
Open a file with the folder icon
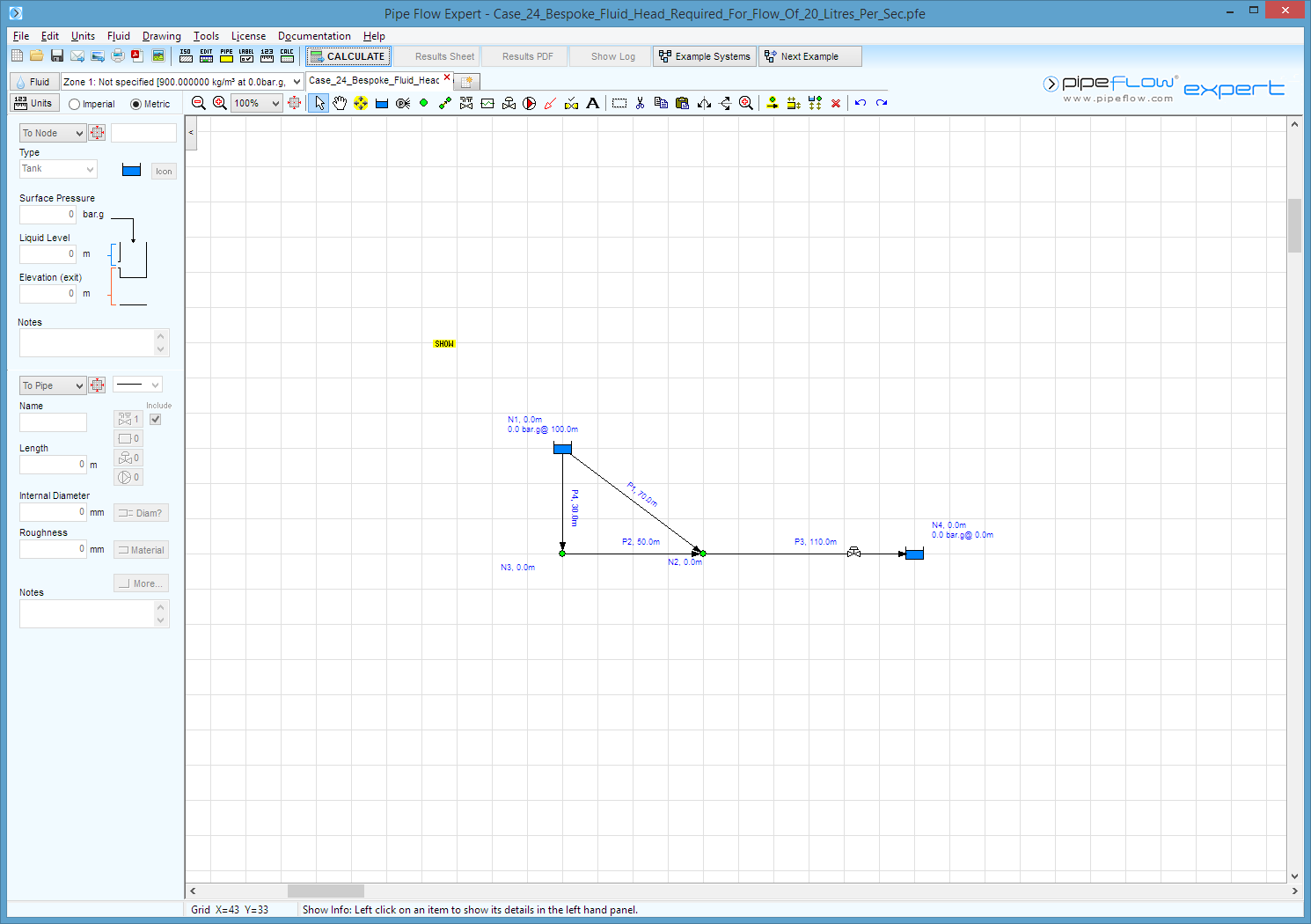pos(36,55)
